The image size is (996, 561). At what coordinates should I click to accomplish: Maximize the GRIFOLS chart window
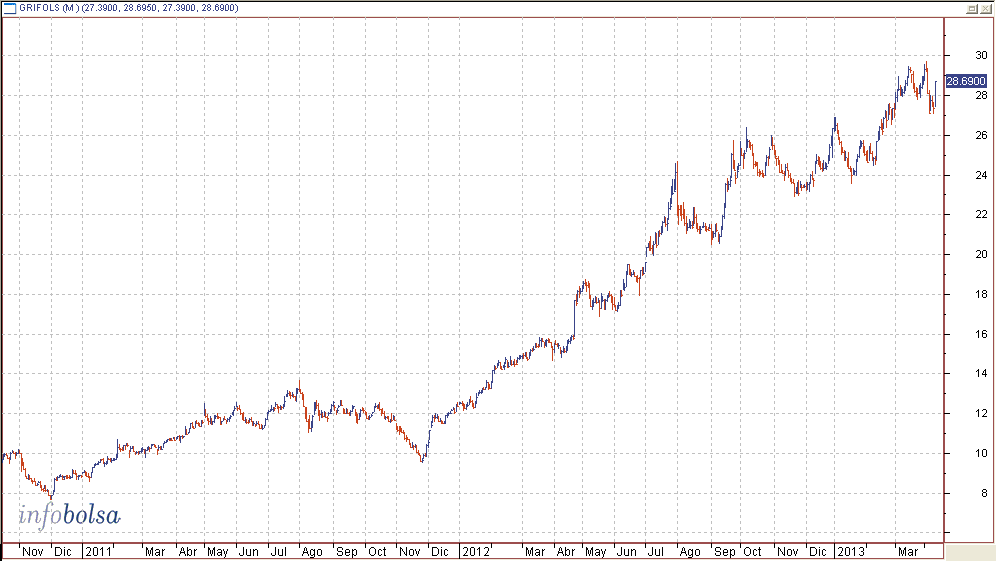click(972, 8)
